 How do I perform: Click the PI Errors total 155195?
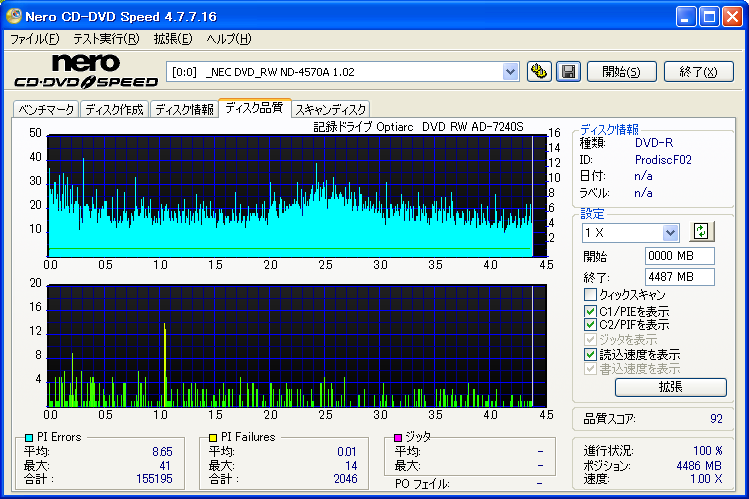tap(154, 478)
